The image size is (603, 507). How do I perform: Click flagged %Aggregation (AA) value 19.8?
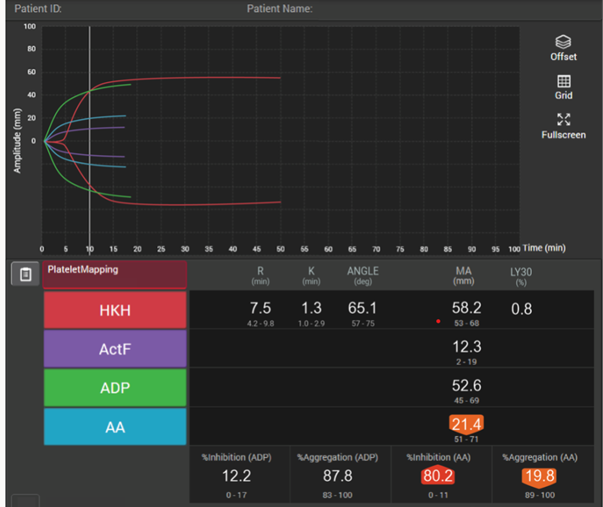pyautogui.click(x=540, y=476)
